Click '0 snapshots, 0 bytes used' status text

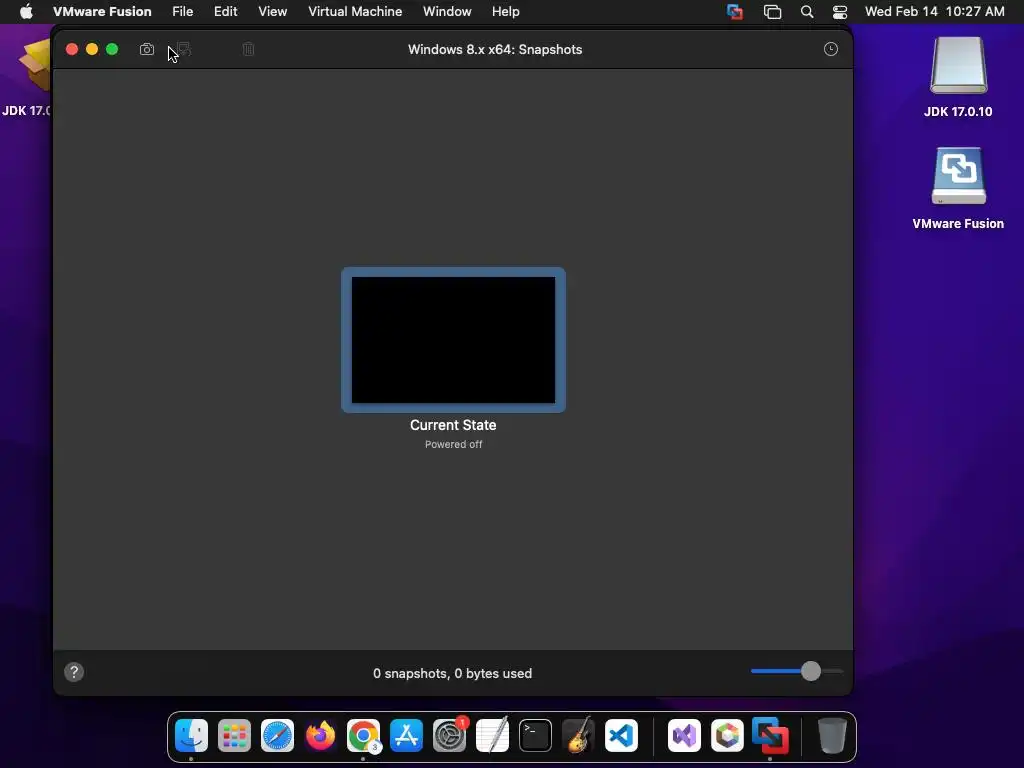click(x=453, y=673)
